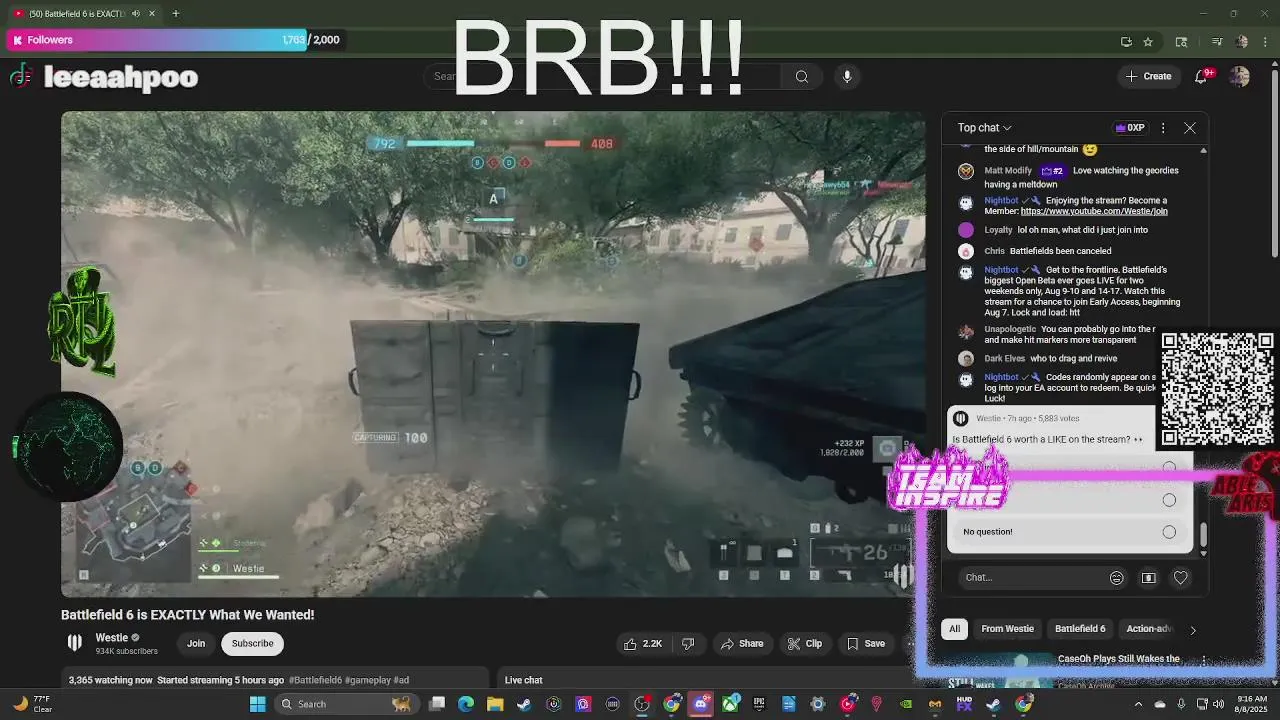Open Westie channel avatar
Viewport: 1280px width, 720px height.
(x=74, y=643)
